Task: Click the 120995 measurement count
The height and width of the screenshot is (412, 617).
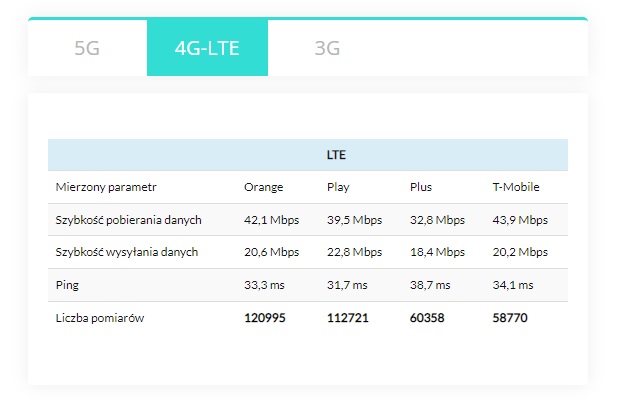Action: (x=264, y=318)
